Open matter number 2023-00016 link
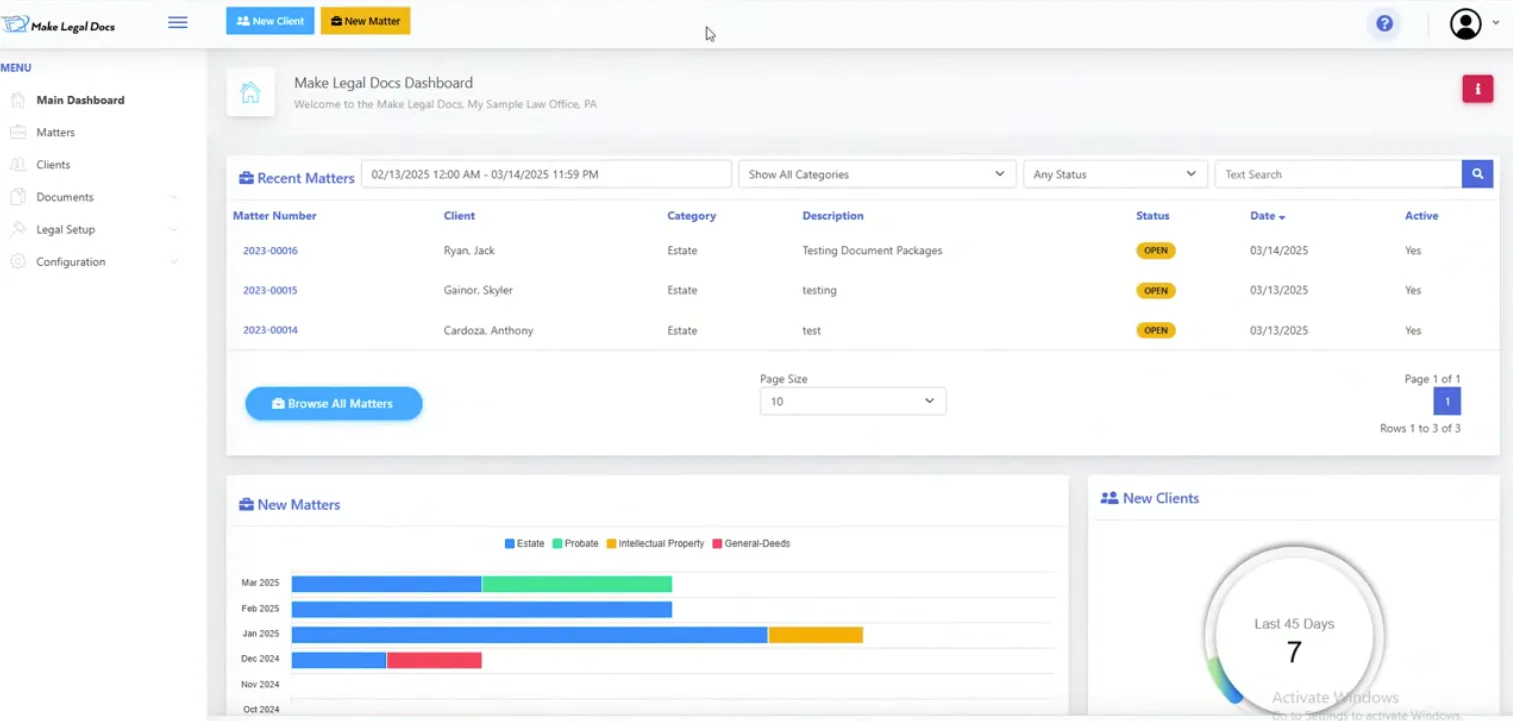This screenshot has width=1513, height=721. coord(270,251)
